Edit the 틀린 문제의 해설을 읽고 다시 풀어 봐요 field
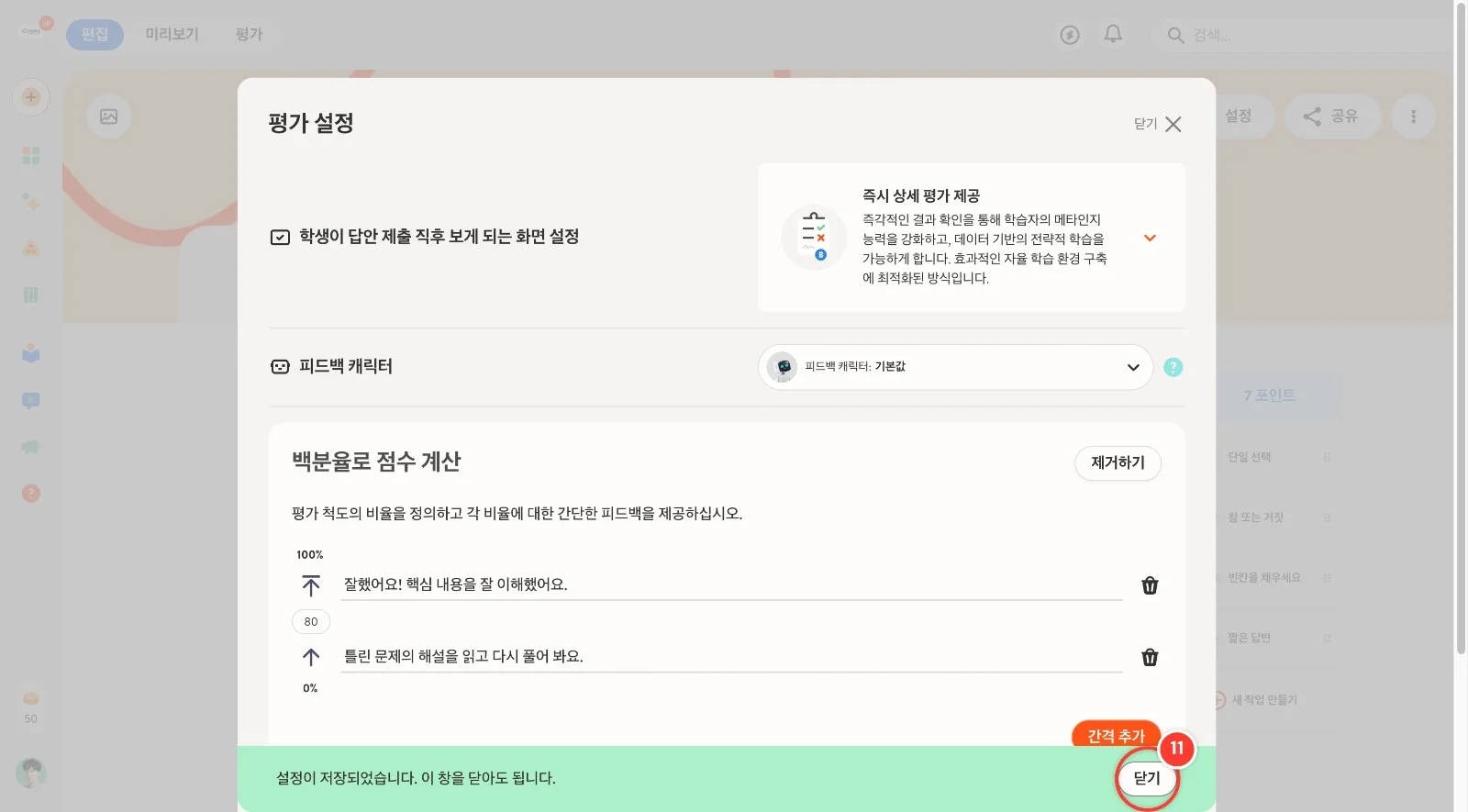1468x812 pixels. click(x=731, y=656)
